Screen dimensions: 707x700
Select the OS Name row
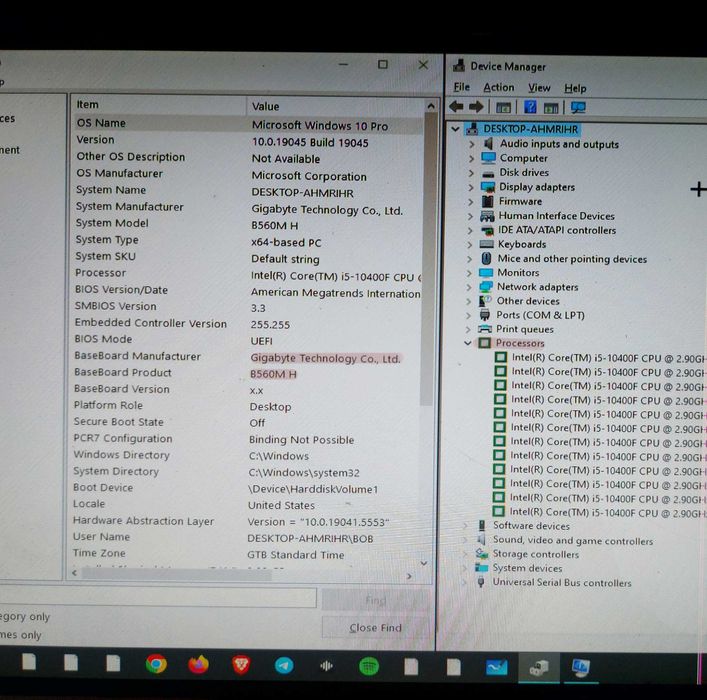pyautogui.click(x=247, y=124)
